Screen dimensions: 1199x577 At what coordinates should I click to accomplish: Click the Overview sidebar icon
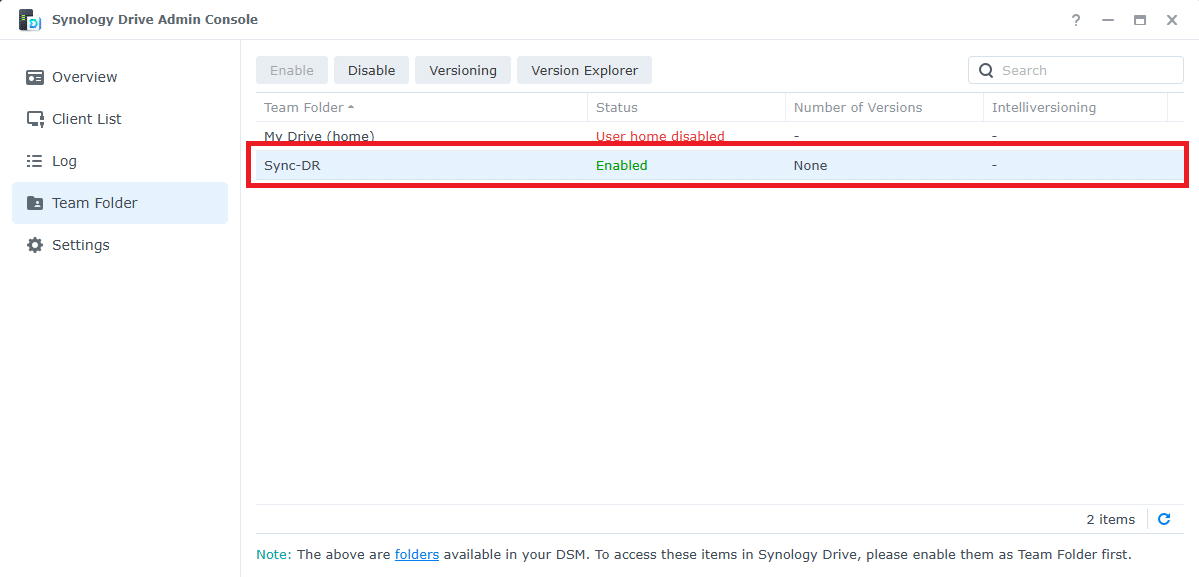34,77
